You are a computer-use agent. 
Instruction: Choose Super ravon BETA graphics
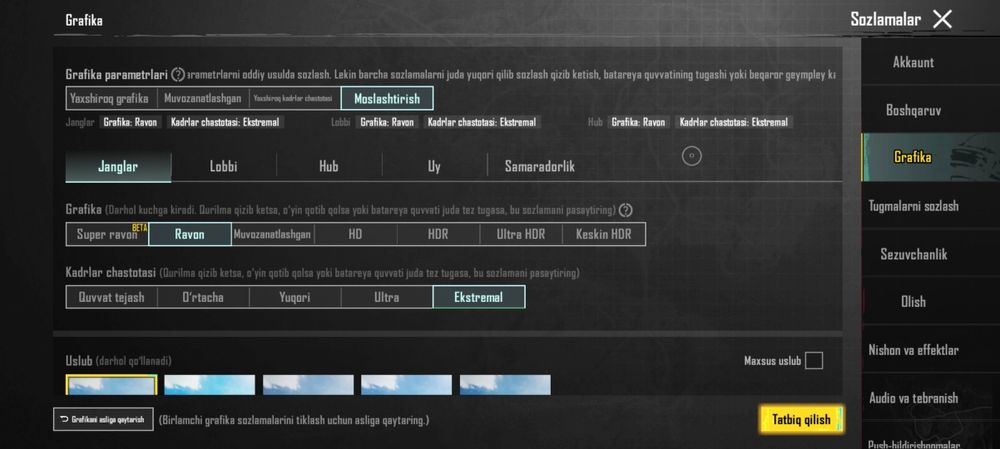coord(107,234)
